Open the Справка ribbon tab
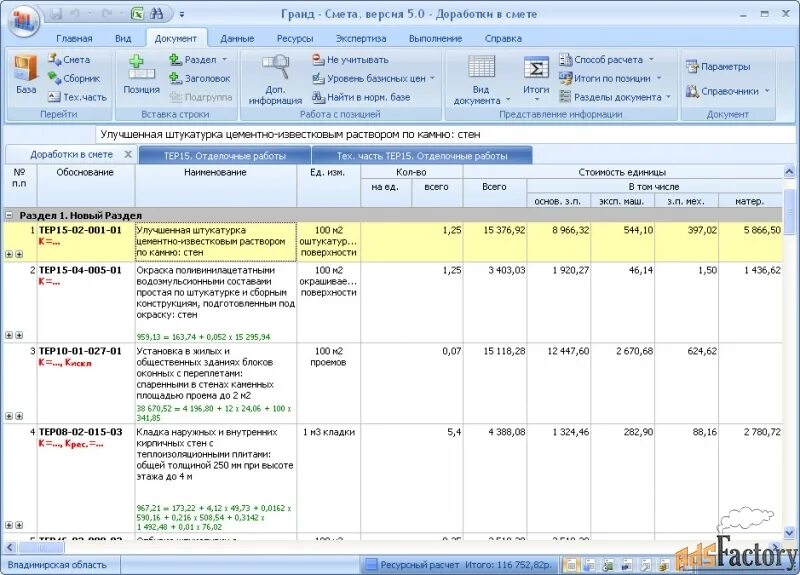 click(x=503, y=39)
